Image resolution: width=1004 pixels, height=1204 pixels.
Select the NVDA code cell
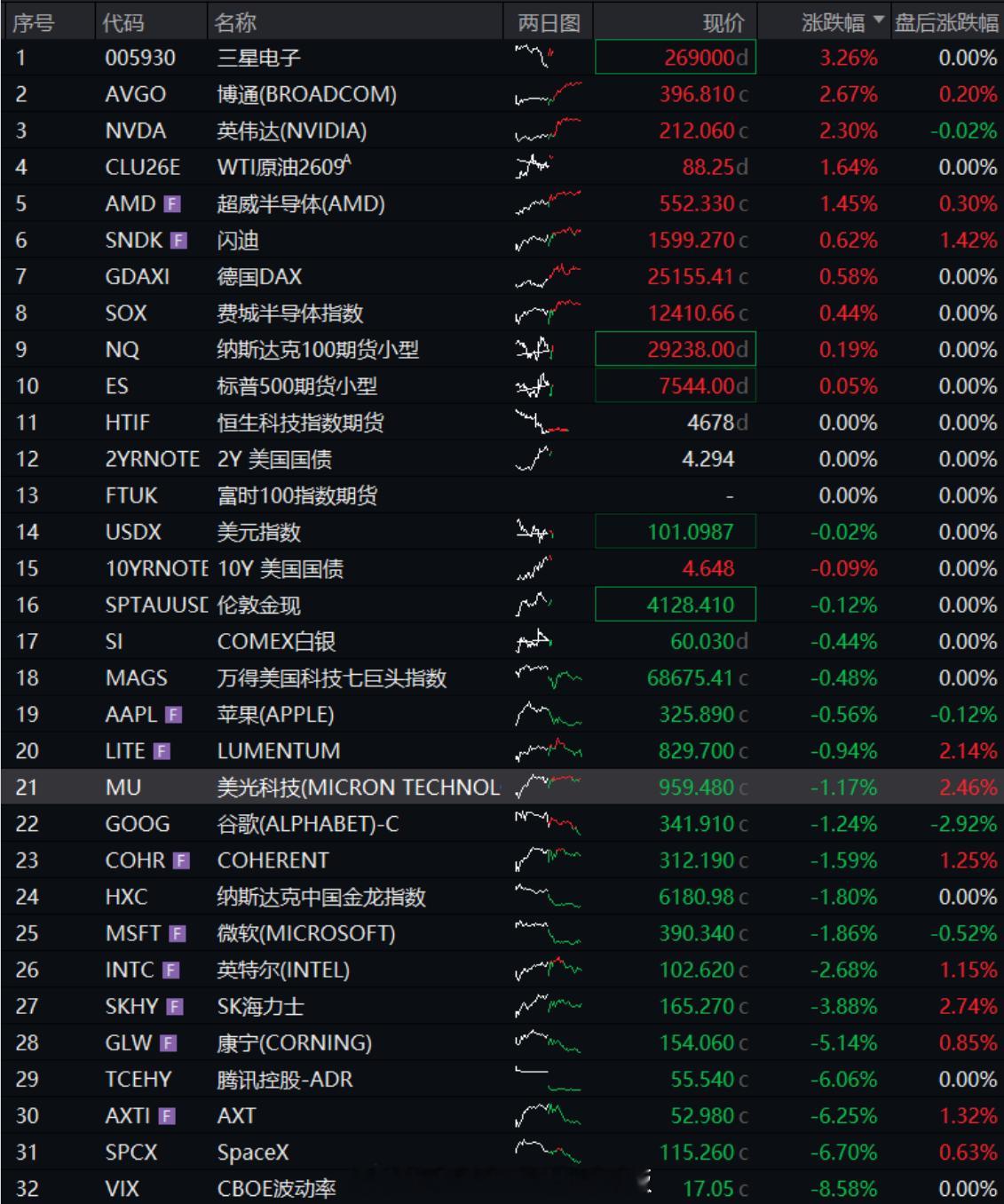[x=135, y=131]
